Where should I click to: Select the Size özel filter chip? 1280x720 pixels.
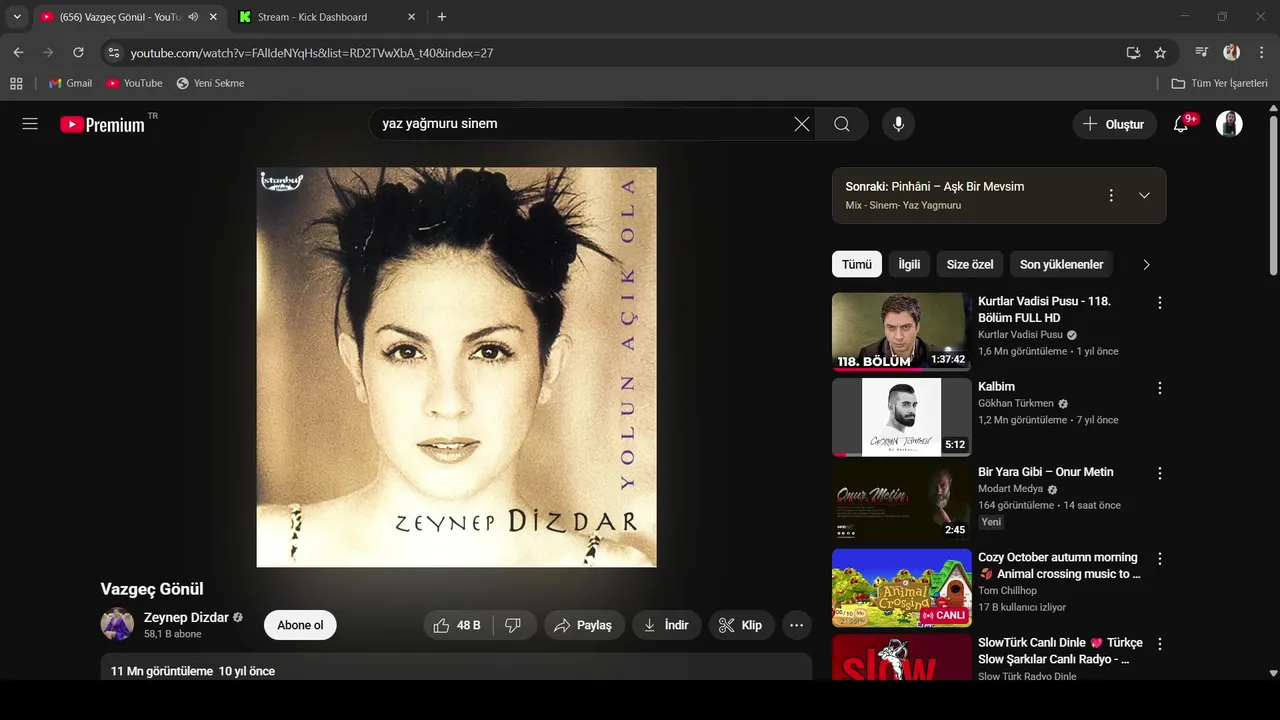(x=970, y=264)
